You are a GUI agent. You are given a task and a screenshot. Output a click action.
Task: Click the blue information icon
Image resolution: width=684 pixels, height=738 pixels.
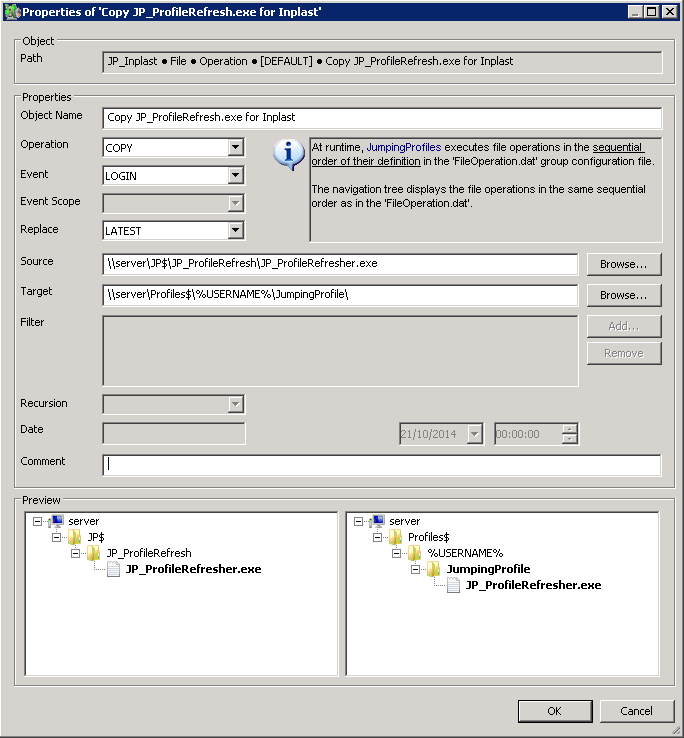click(289, 155)
